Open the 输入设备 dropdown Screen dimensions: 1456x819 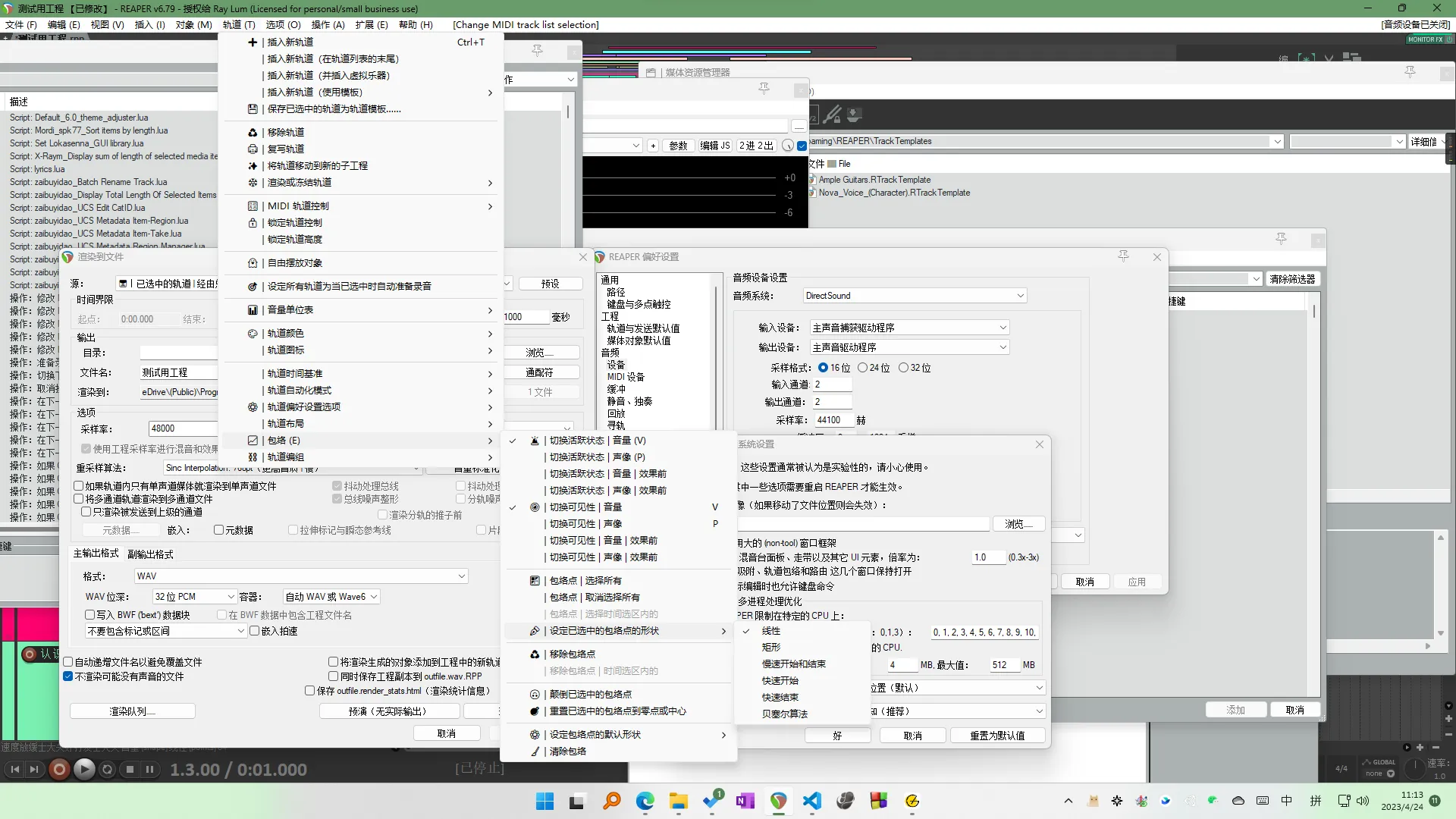pos(909,328)
